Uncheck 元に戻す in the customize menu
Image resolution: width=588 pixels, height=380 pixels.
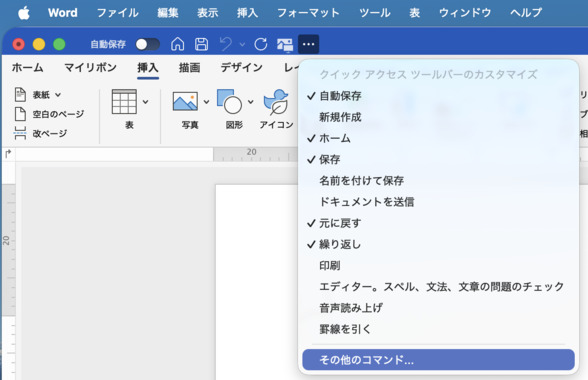[x=438, y=223]
